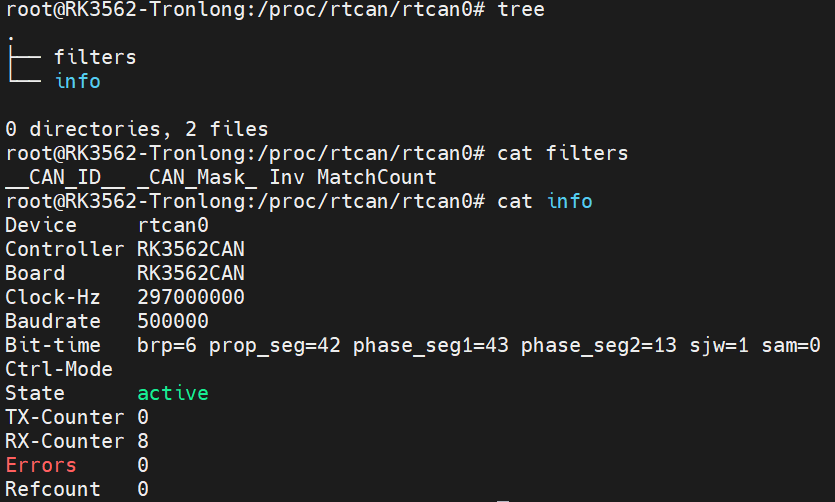Click the __CAN_ID__ column header
This screenshot has width=835, height=502.
[65, 177]
